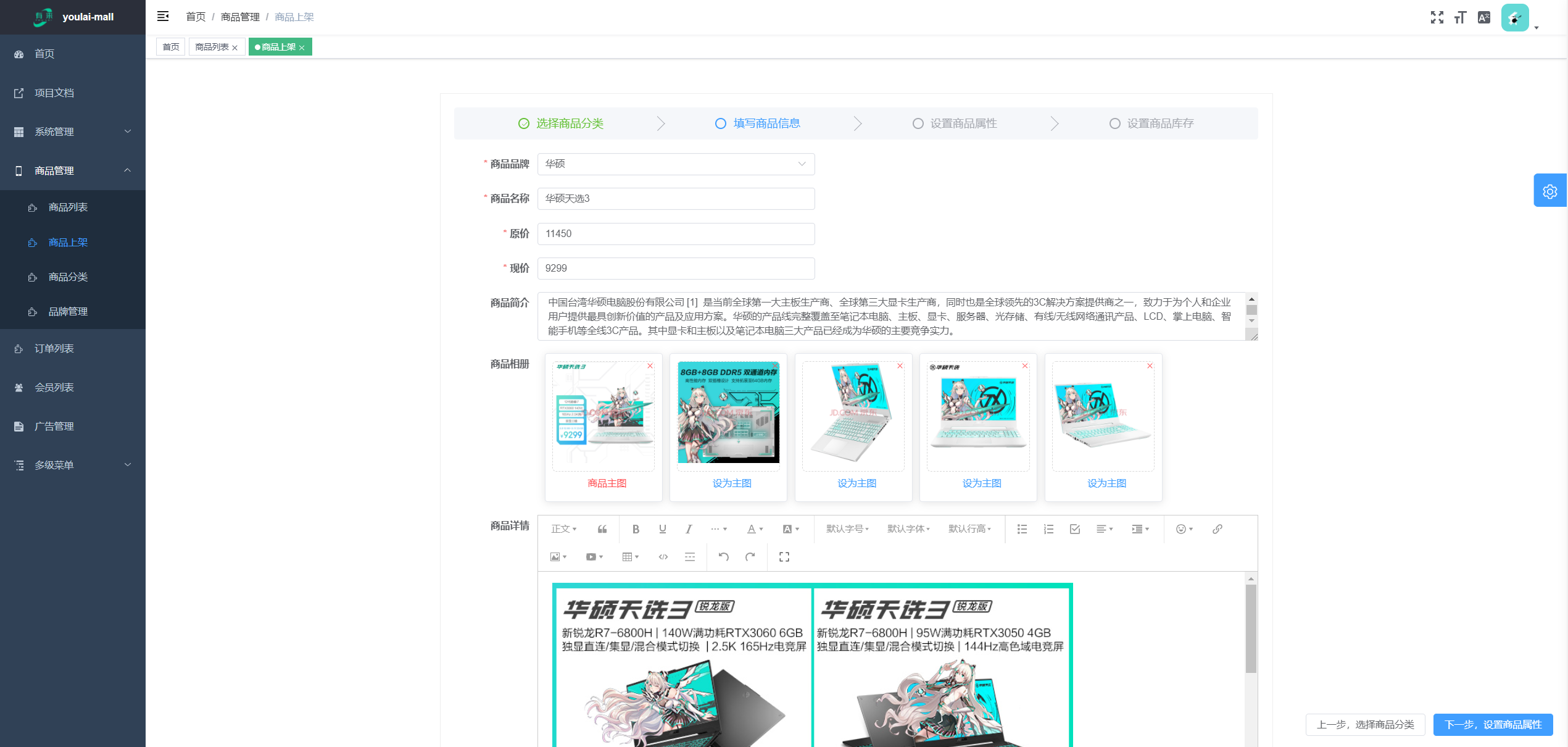Click the code block icon
The image size is (1568, 747).
[663, 557]
